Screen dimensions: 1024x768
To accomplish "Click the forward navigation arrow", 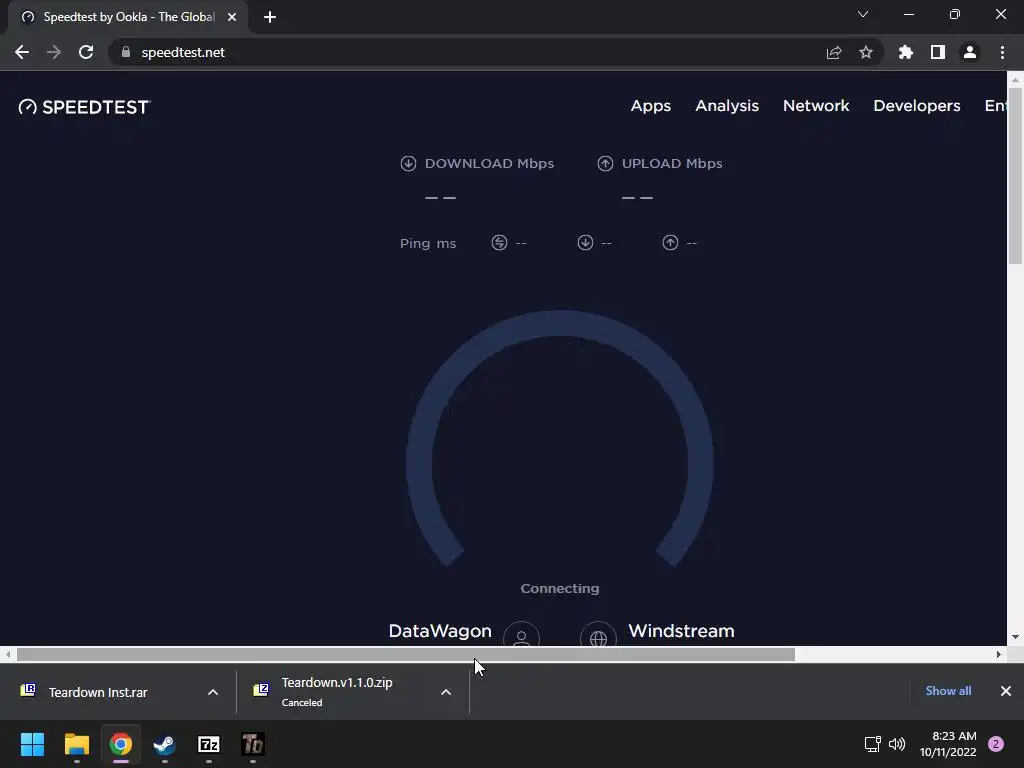I will [54, 52].
